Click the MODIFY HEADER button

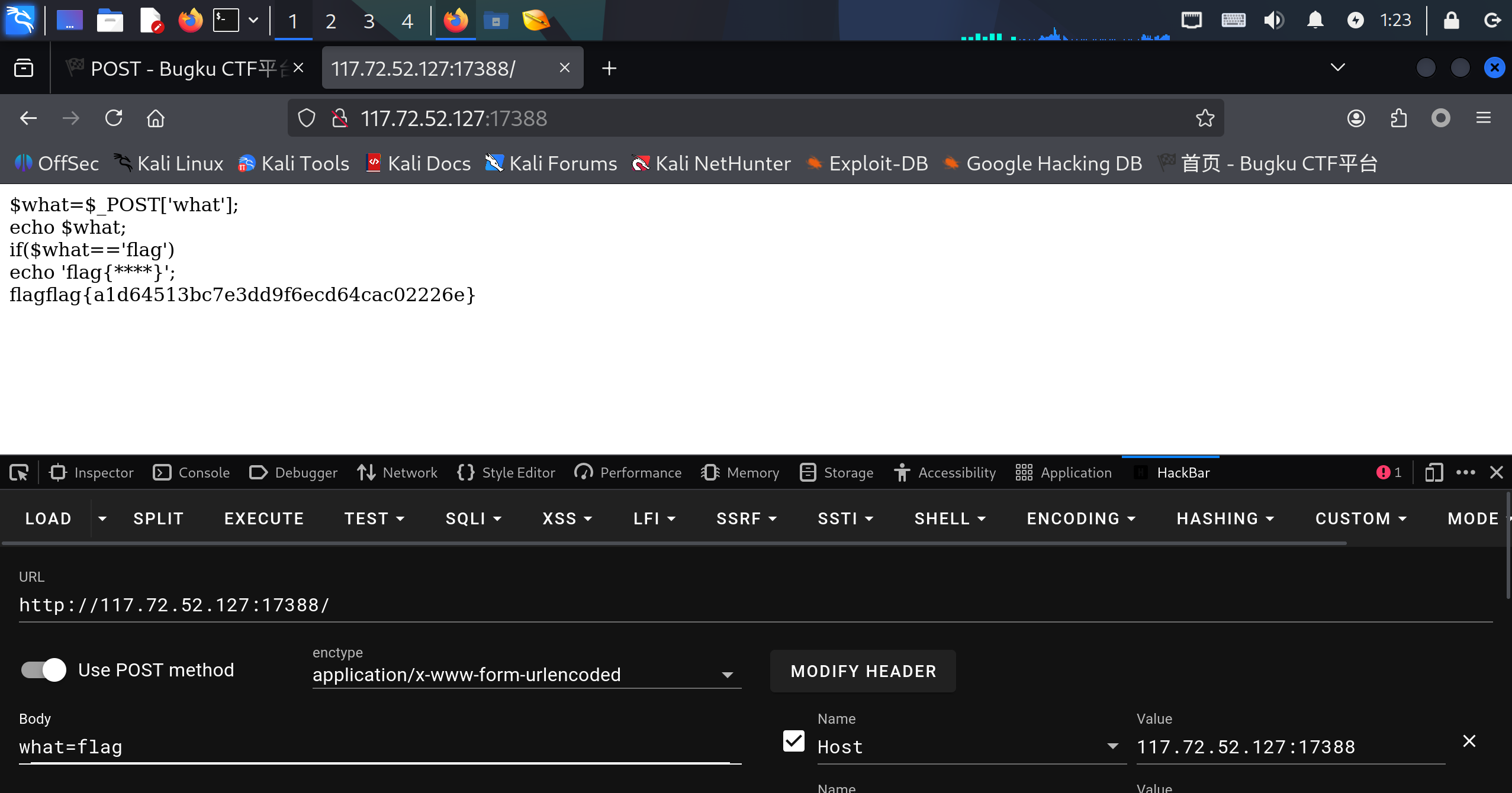863,671
